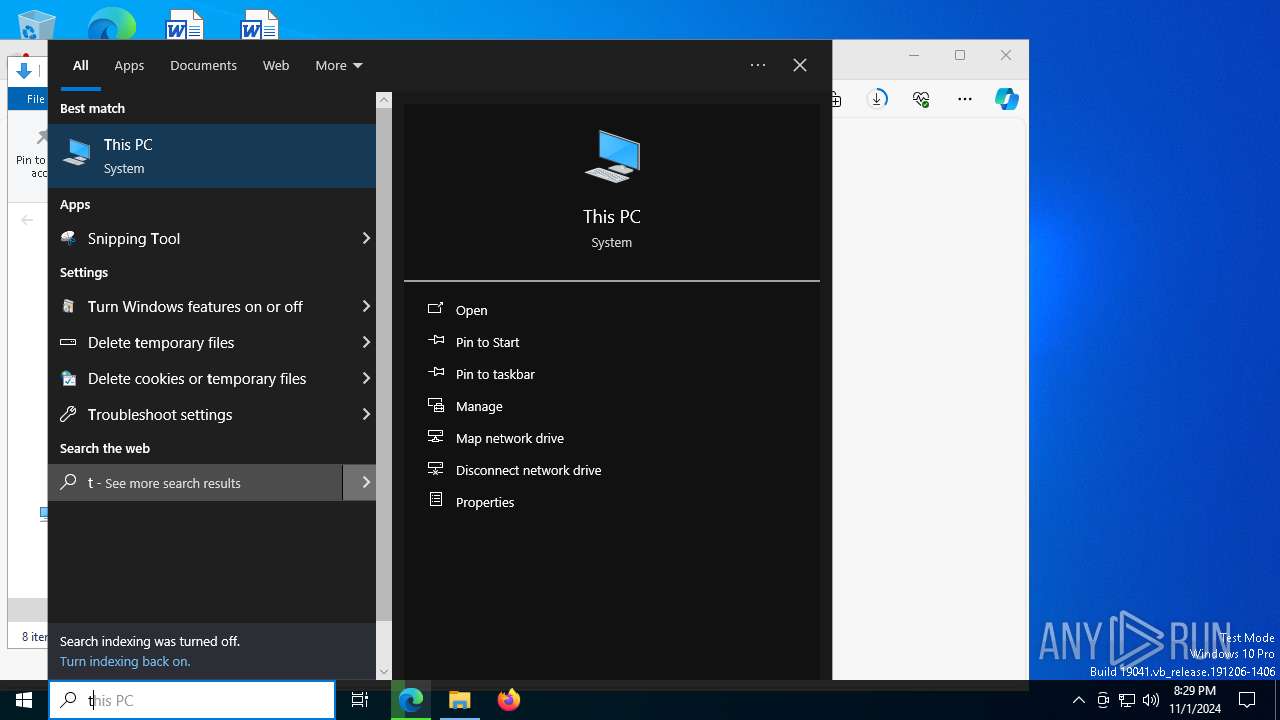The width and height of the screenshot is (1280, 720).
Task: Choose Open in the This PC actions
Action: click(472, 310)
